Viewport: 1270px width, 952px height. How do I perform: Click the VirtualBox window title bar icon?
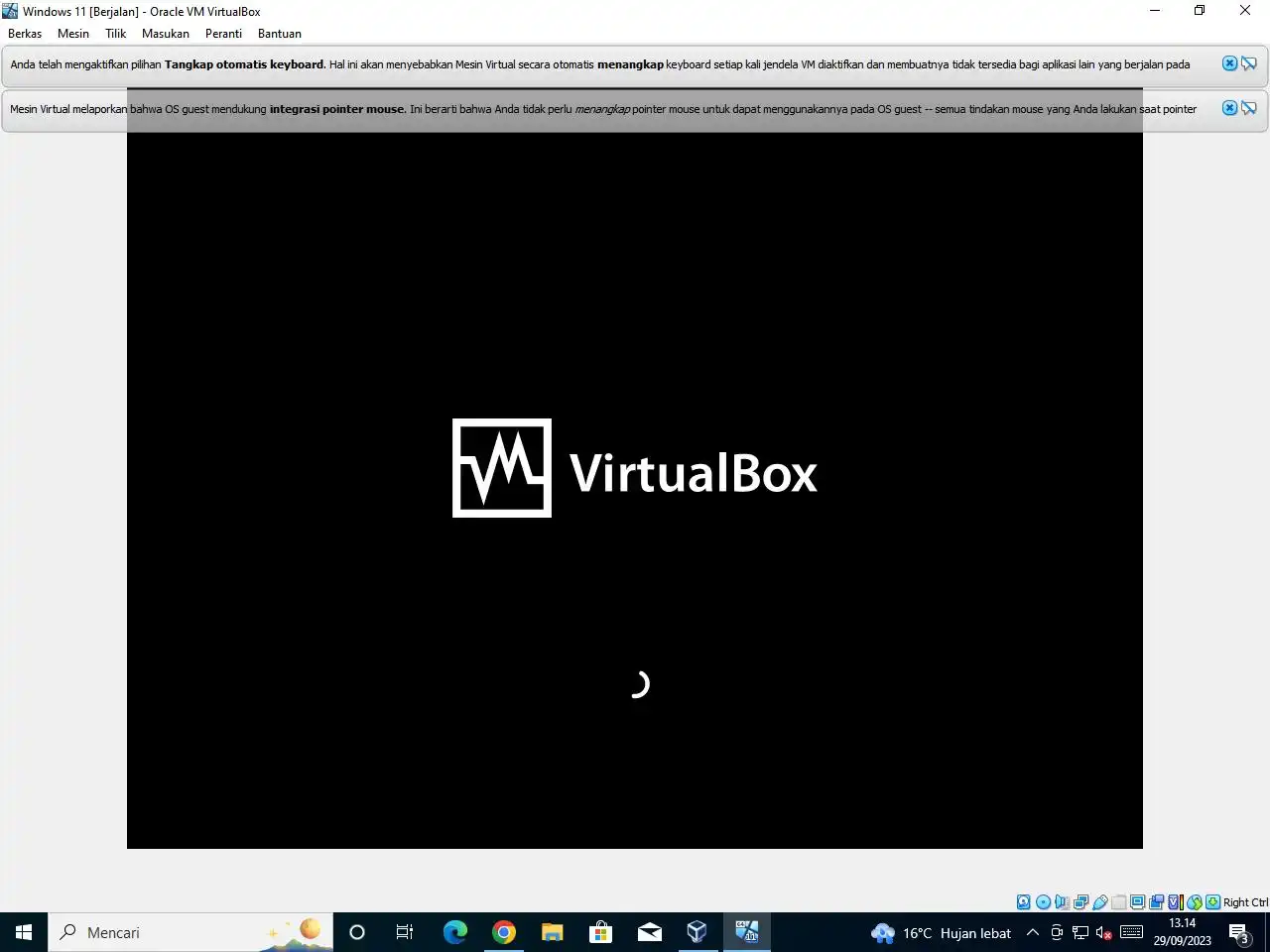click(10, 11)
